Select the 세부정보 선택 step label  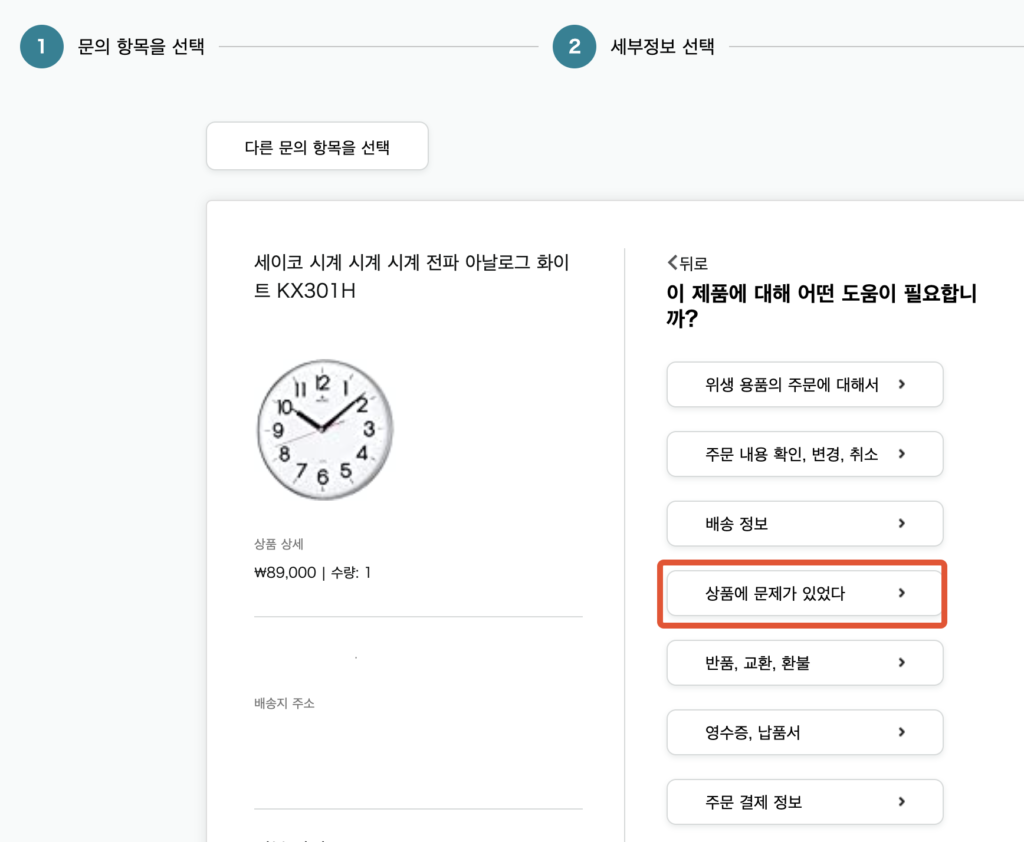[663, 47]
